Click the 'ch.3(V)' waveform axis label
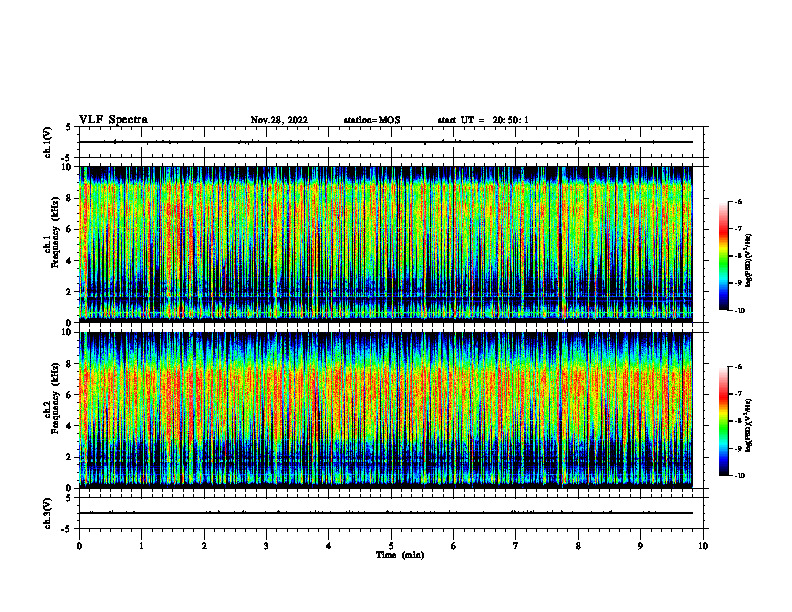The width and height of the screenshot is (792, 612). (48, 513)
